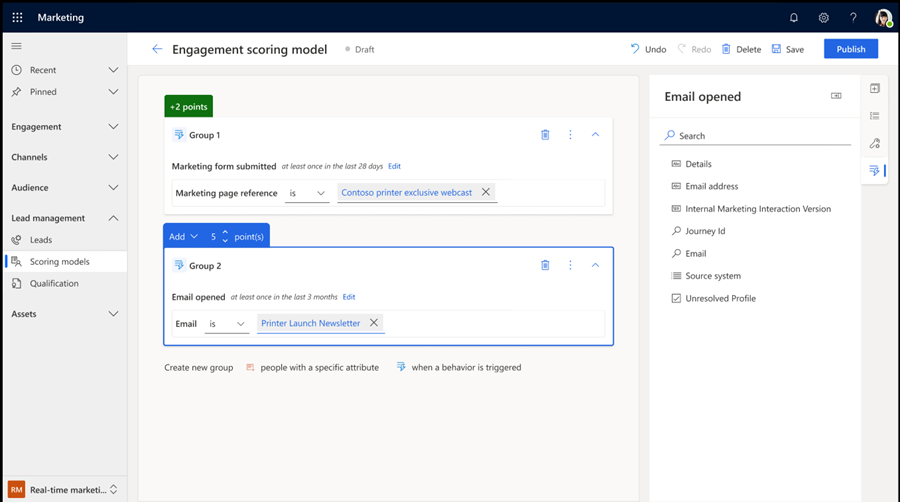Viewport: 900px width, 502px height.
Task: Switch the Real-time marketing area
Action: [x=63, y=489]
